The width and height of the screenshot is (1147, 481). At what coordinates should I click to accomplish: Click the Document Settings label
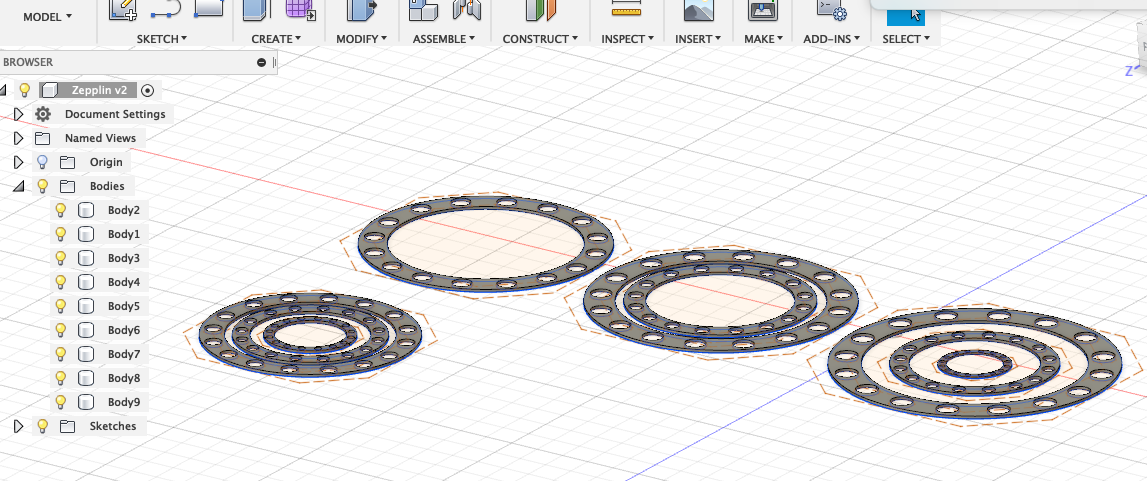pyautogui.click(x=115, y=114)
